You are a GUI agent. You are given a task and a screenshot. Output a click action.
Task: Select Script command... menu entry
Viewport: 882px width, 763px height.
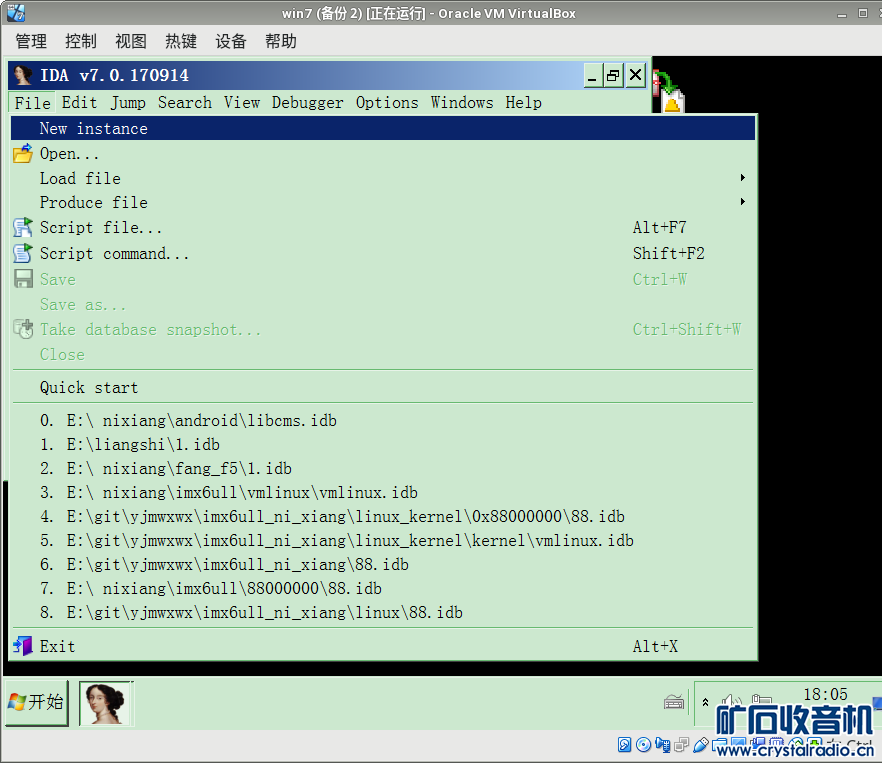[382, 253]
